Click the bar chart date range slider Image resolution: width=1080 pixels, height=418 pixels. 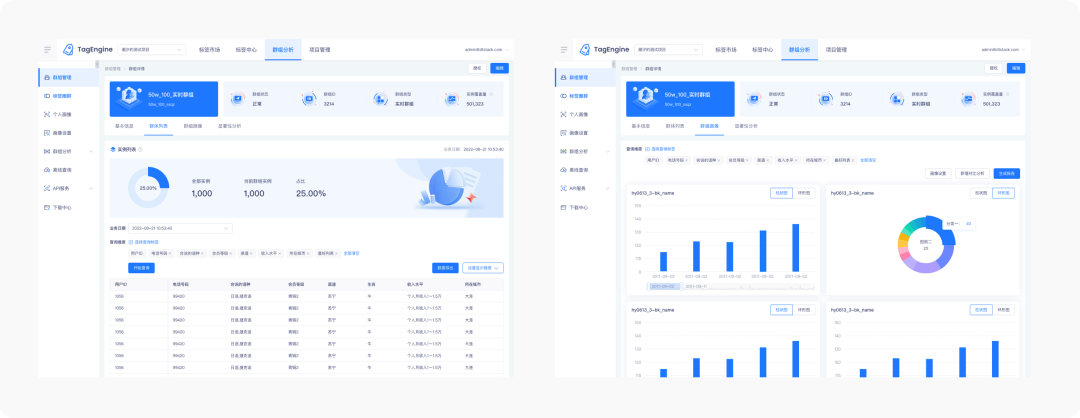click(730, 286)
